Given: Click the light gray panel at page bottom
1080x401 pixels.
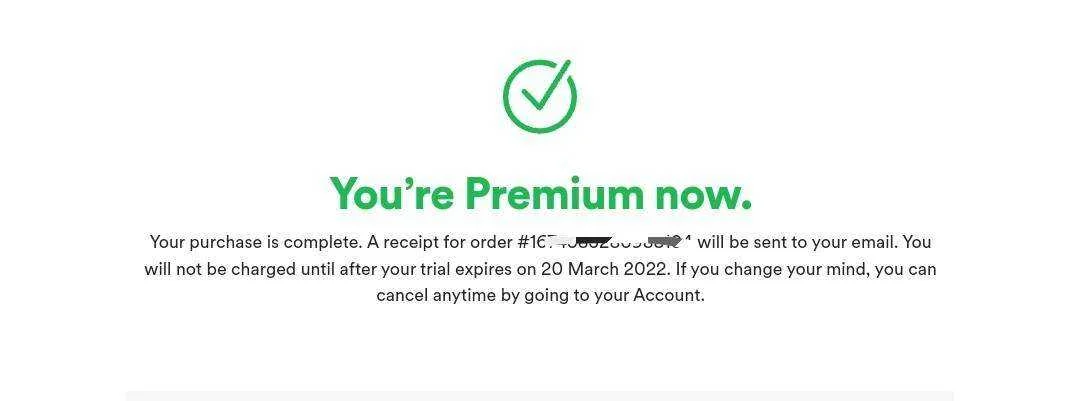Looking at the screenshot, I should coord(540,395).
